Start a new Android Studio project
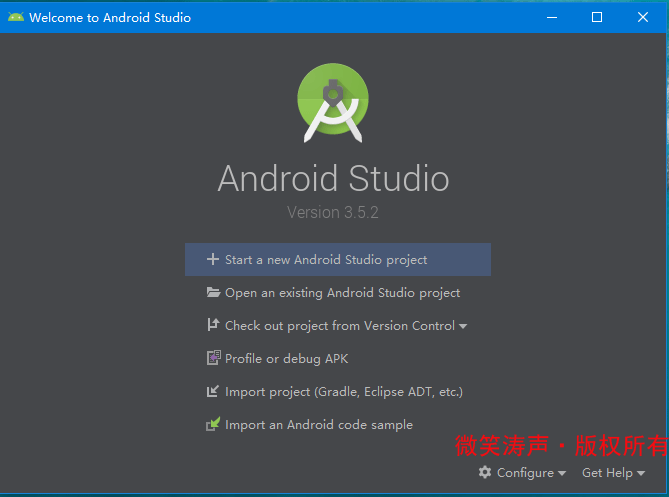The width and height of the screenshot is (669, 497). [337, 259]
